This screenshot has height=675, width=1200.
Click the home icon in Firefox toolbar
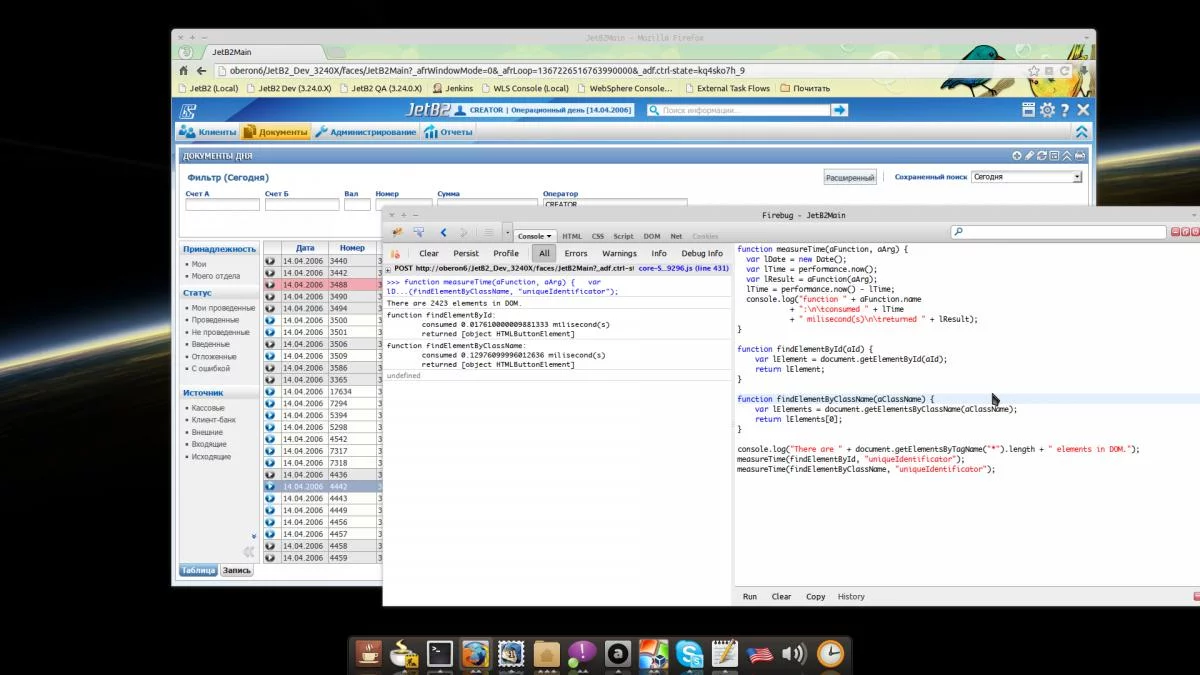click(183, 71)
